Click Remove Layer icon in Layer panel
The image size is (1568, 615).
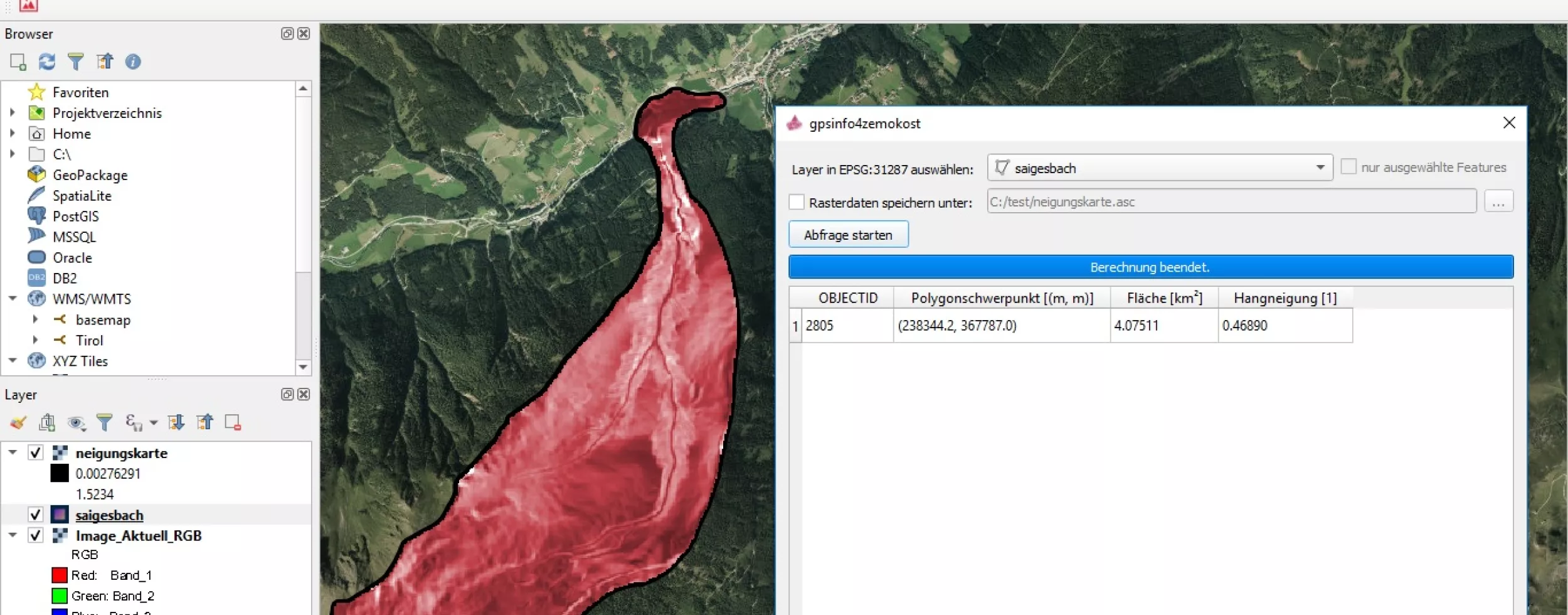tap(233, 422)
